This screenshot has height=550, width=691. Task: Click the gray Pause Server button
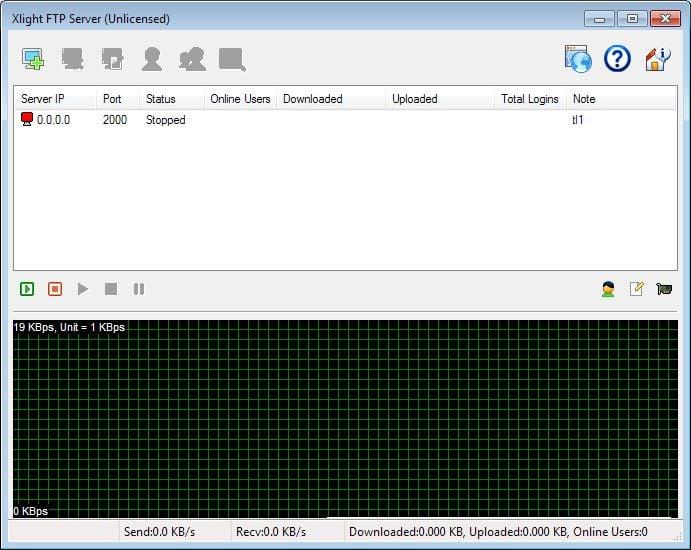pos(139,289)
